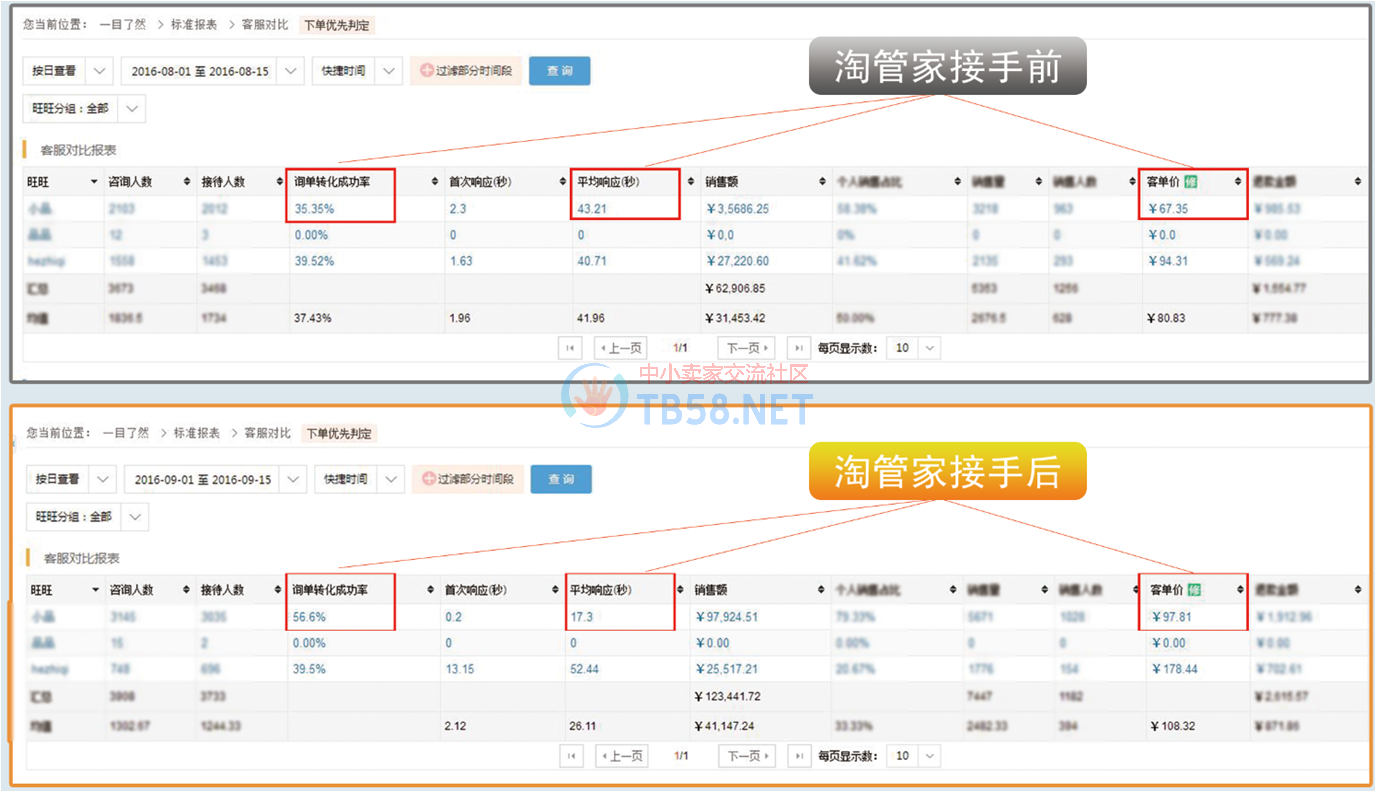Screen dimensions: 1376x792
Task: Click 客单价 sort arrows in September table
Action: pos(1239,590)
